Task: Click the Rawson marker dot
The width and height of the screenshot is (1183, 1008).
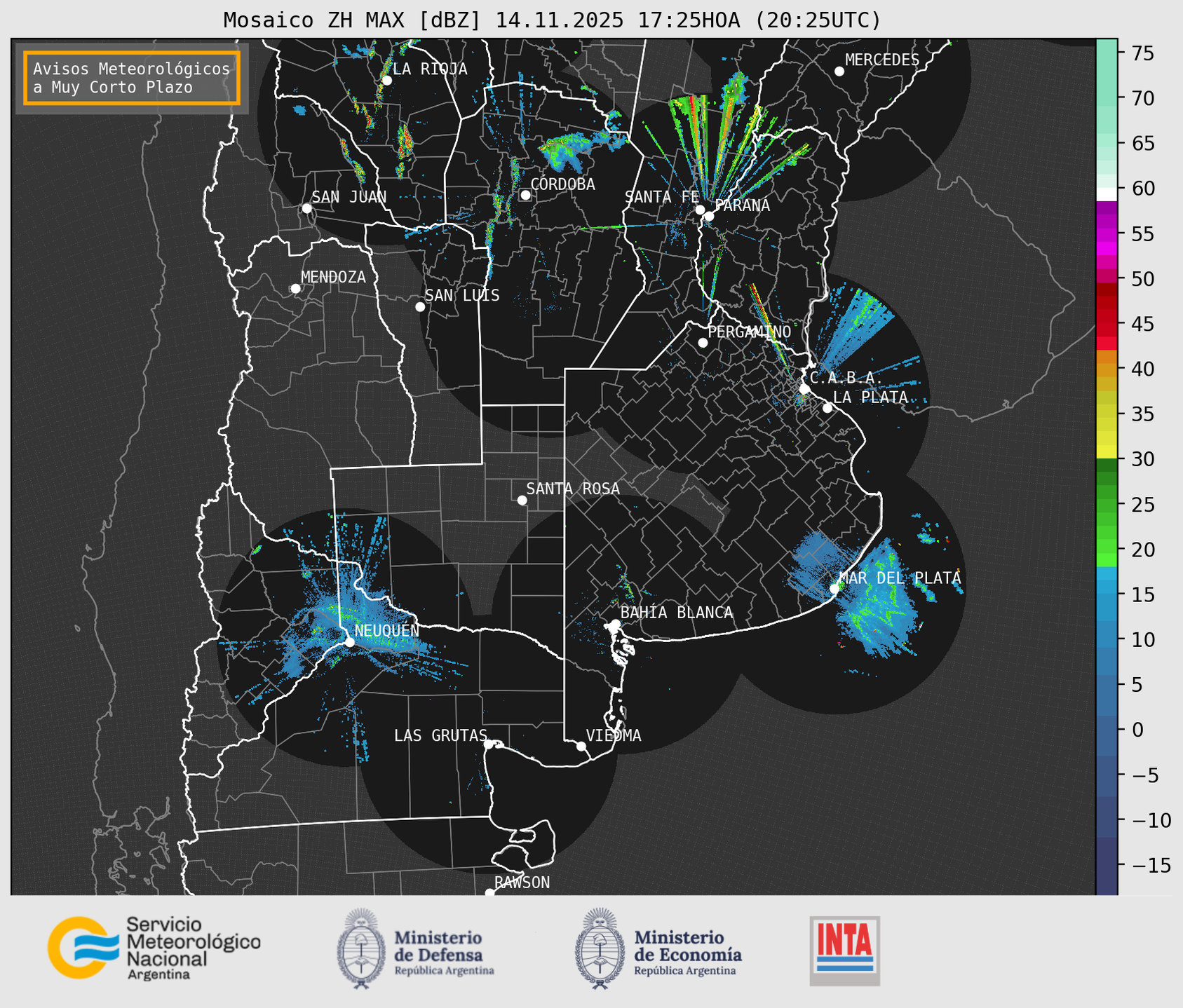Action: tap(489, 893)
